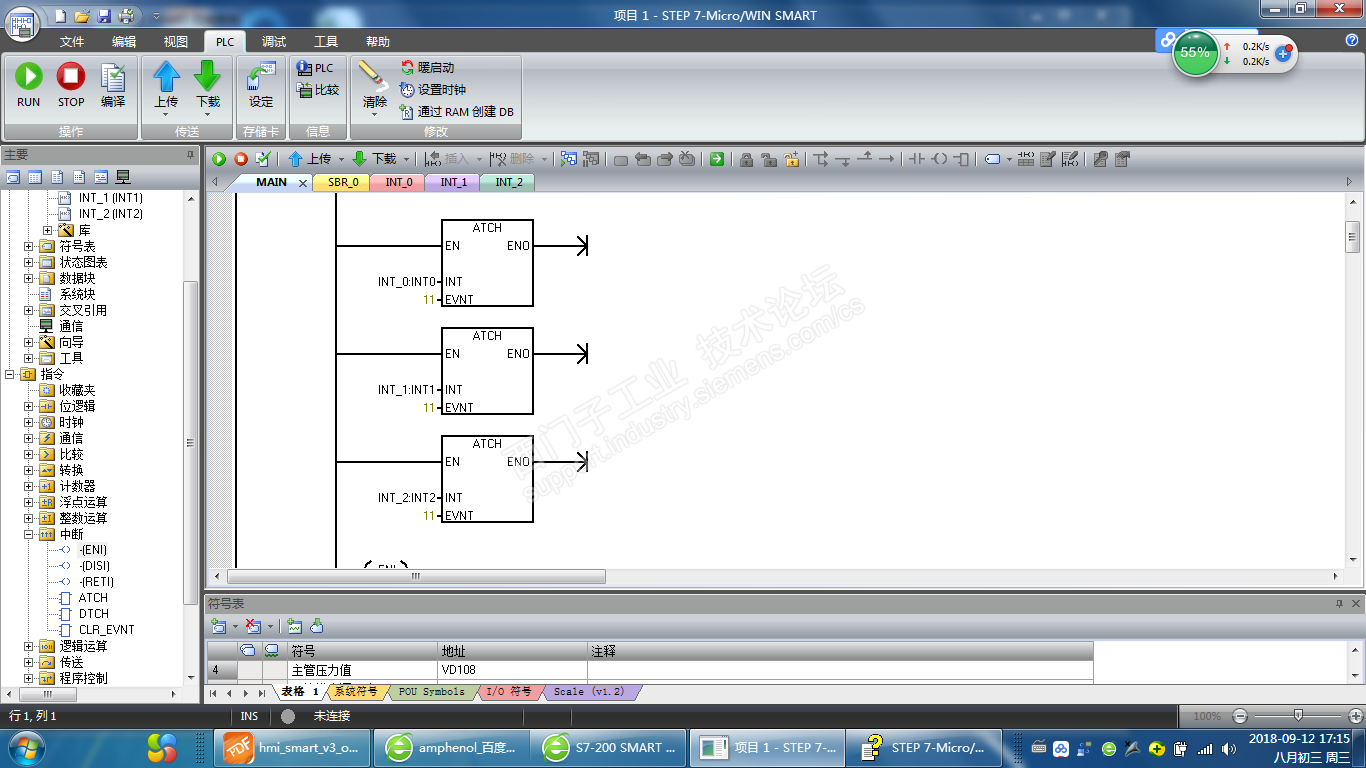Open the Windows Start menu
Screen dimensions: 1366x768
pos(25,748)
